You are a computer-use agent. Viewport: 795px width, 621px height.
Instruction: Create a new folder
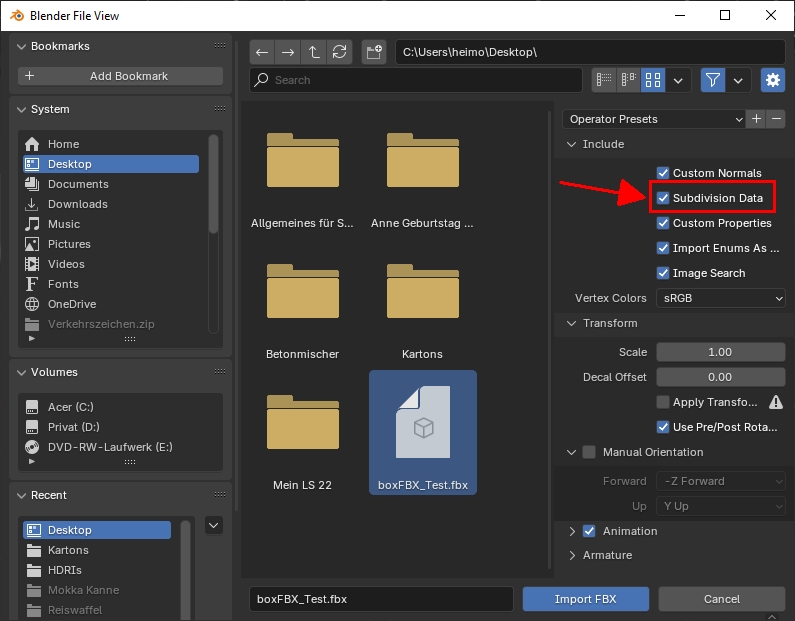tap(374, 52)
